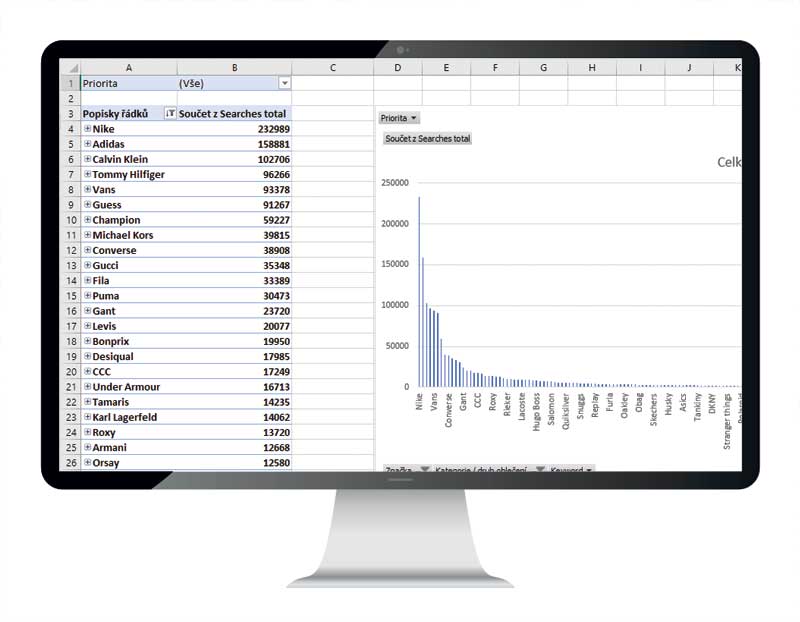The width and height of the screenshot is (800, 622).
Task: Select the Priorita cell A1
Action: tap(129, 83)
